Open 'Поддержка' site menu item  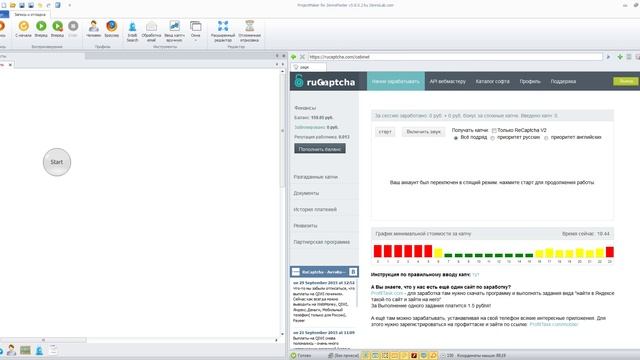[x=563, y=81]
